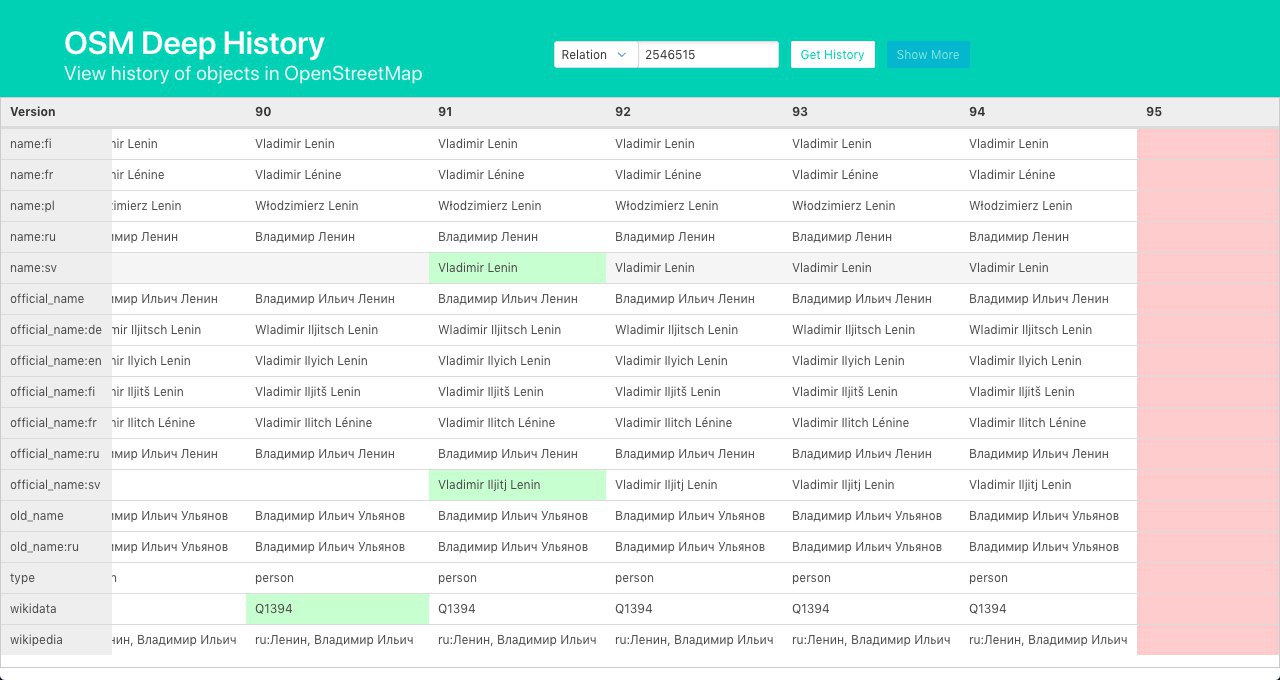
Task: Click person value in version 94 type row
Action: 988,578
